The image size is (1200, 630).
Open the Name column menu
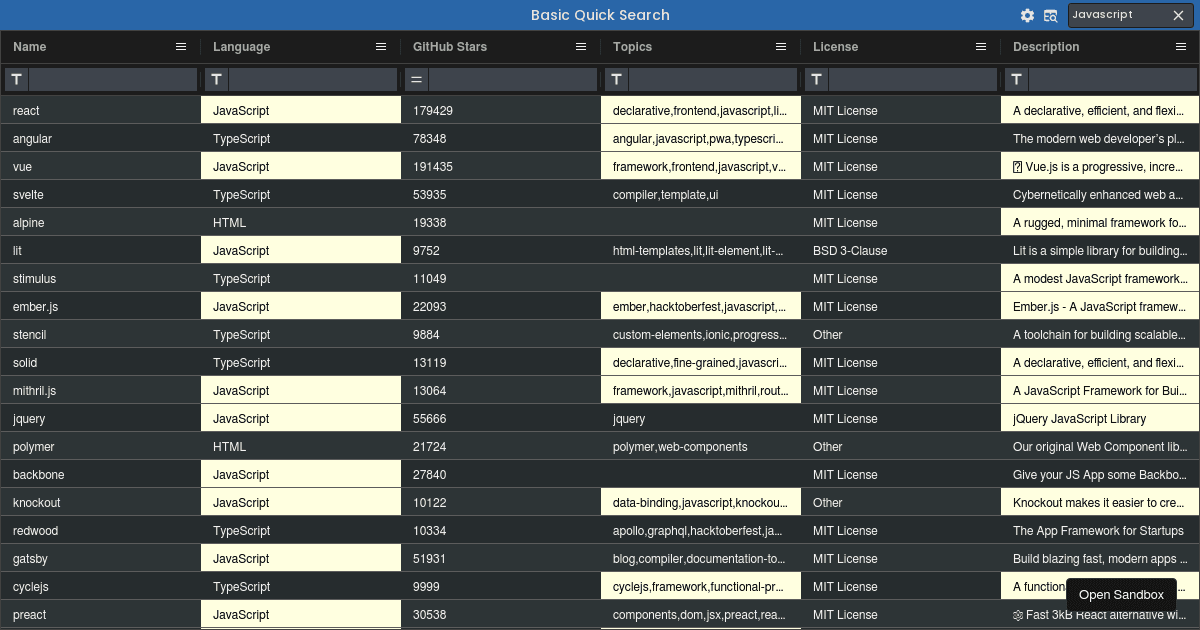coord(181,46)
